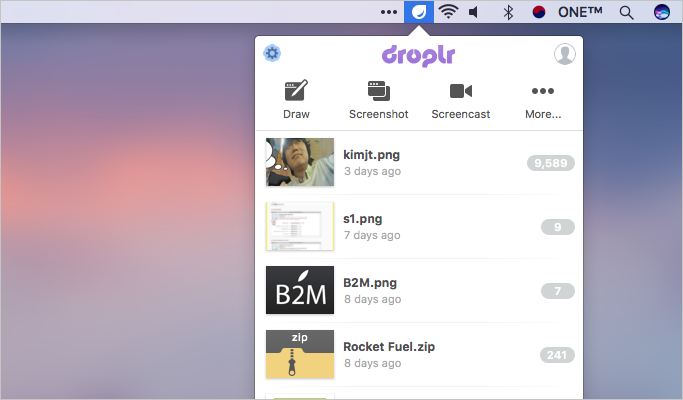
Task: Click the '7 days ago' timestamp
Action: (x=372, y=235)
